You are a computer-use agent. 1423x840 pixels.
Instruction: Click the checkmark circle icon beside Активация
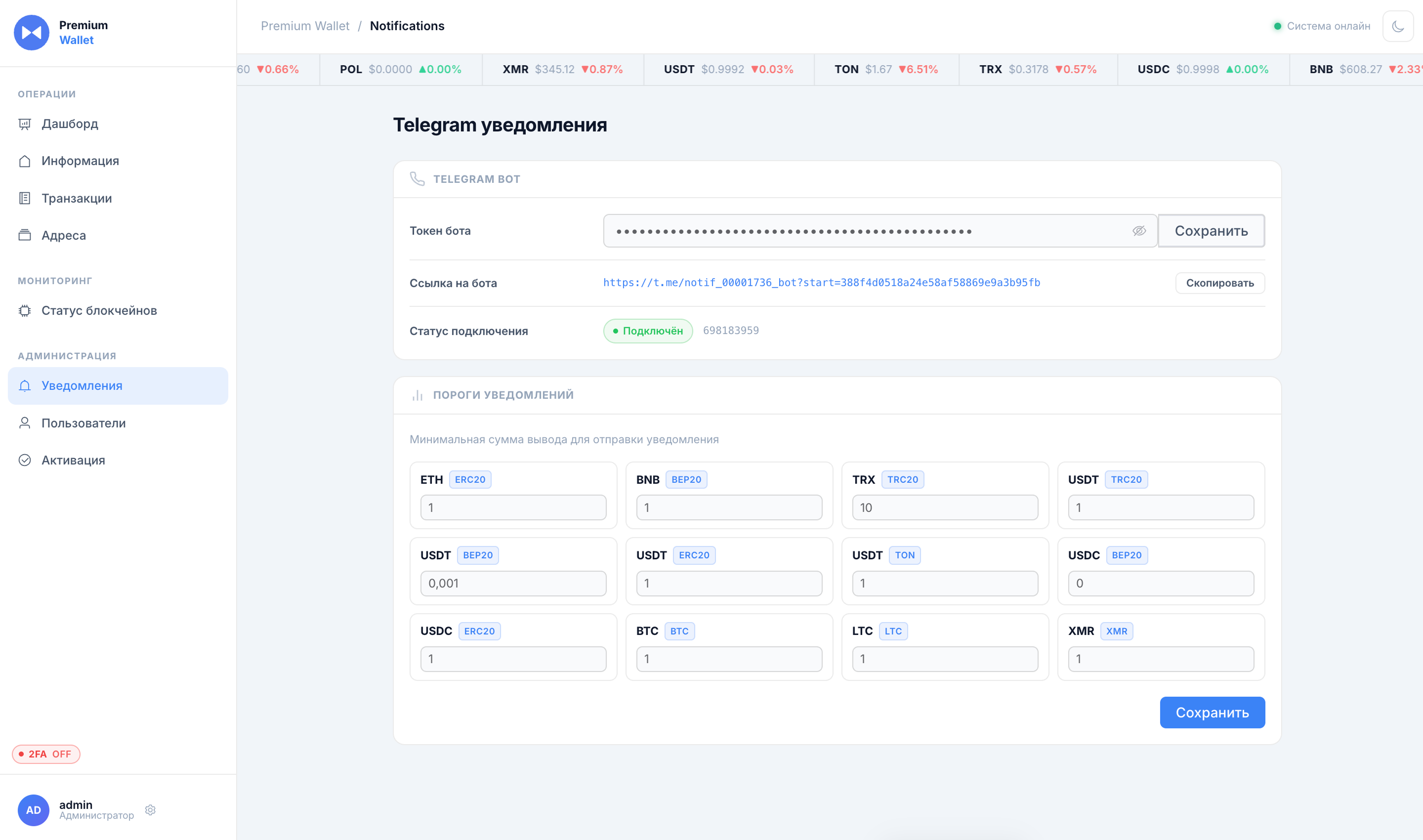(x=24, y=460)
